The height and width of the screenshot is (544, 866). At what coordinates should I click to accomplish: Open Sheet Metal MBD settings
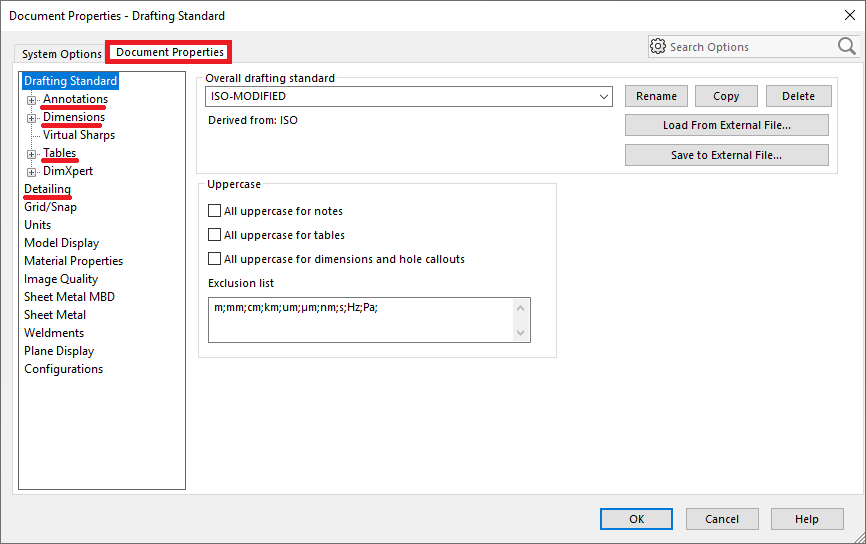point(69,297)
